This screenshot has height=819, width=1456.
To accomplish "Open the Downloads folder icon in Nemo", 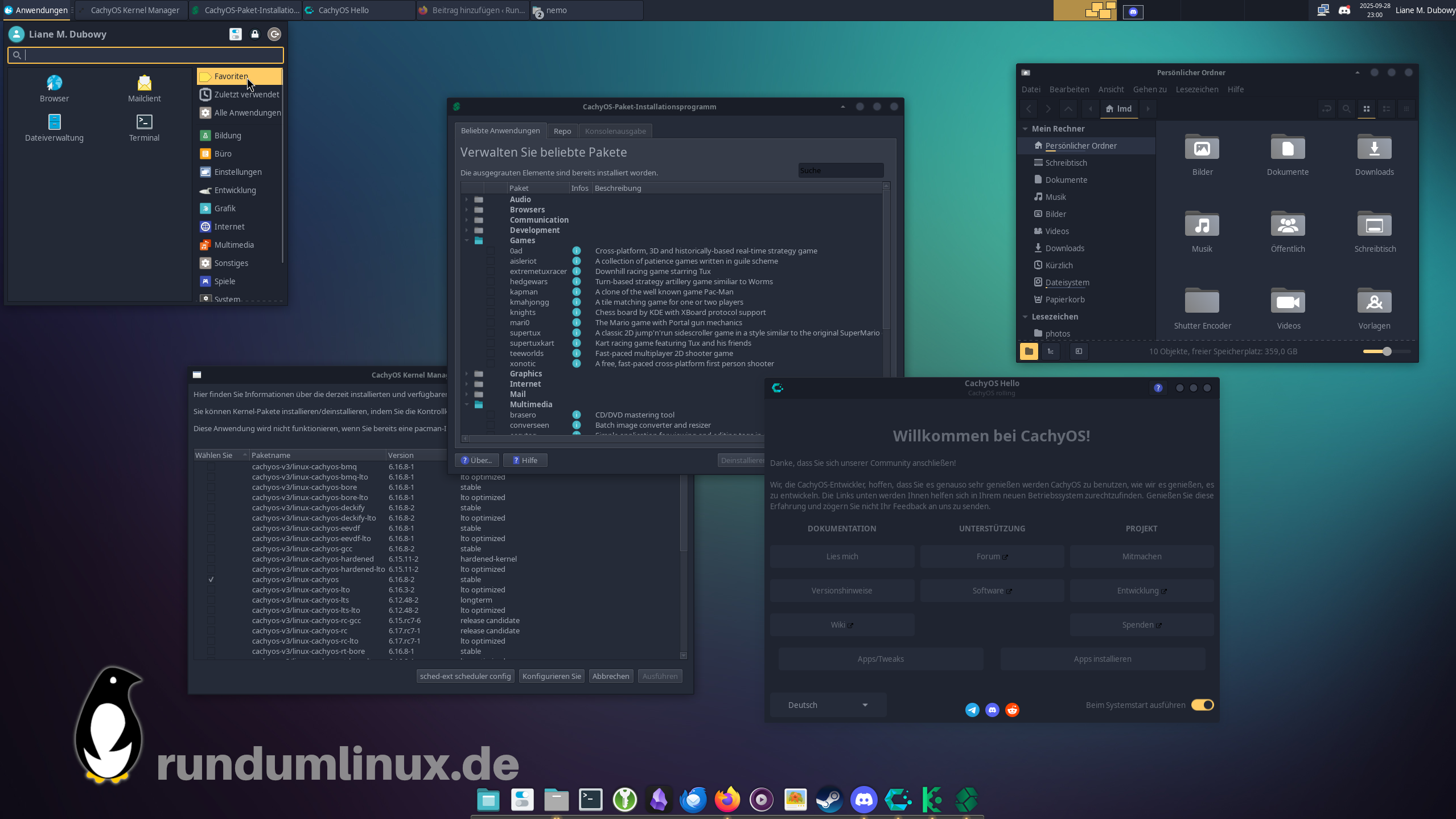I will [1374, 149].
